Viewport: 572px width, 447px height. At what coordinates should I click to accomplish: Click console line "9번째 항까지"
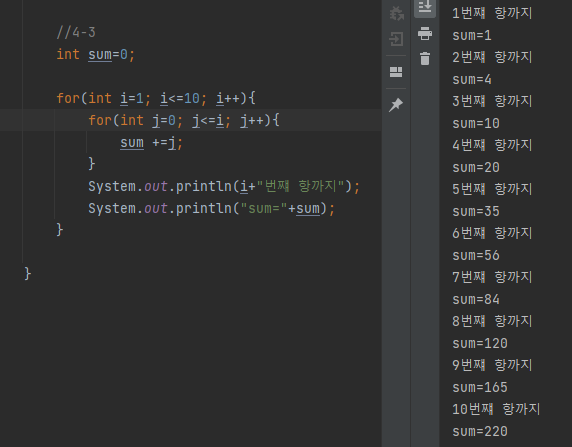[492, 365]
